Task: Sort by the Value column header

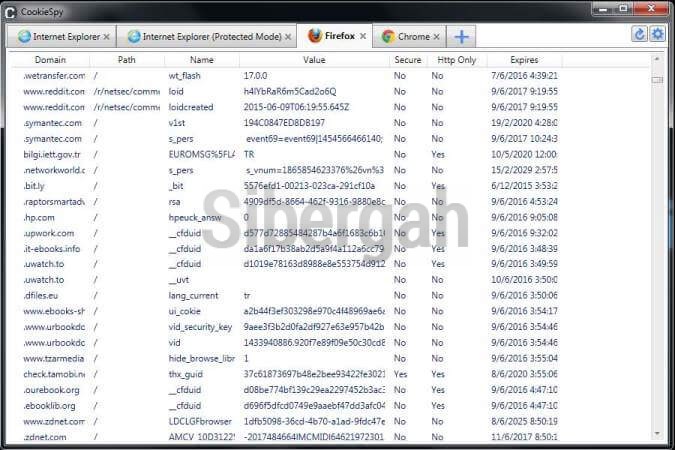Action: pyautogui.click(x=314, y=60)
